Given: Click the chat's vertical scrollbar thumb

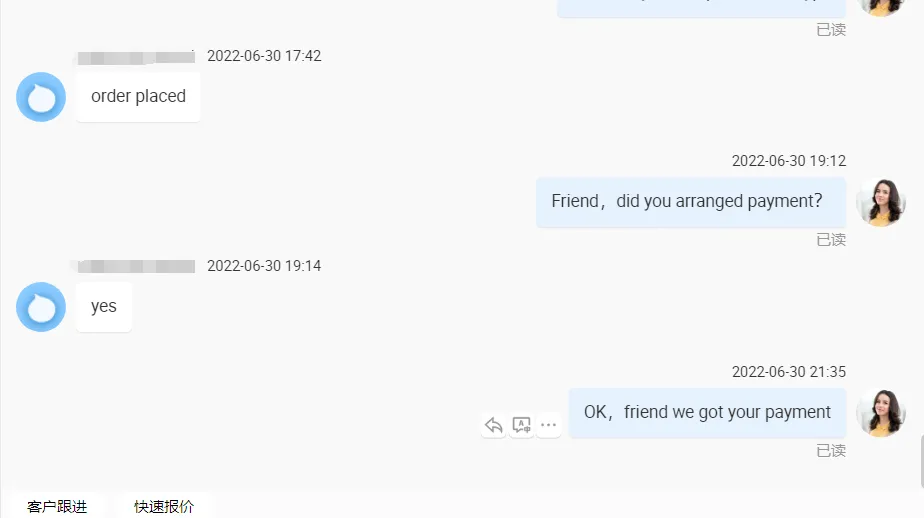Looking at the screenshot, I should point(919,460).
